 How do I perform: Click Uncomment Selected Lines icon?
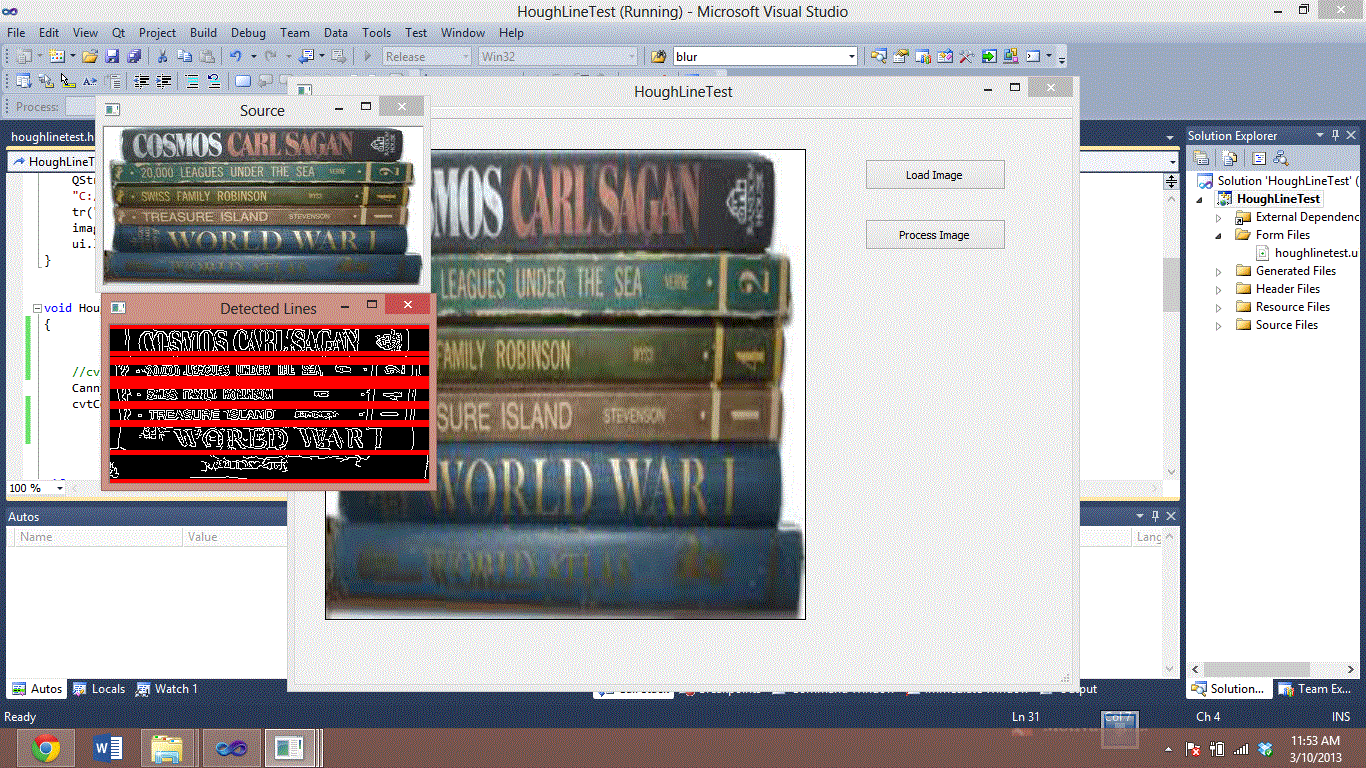[214, 81]
